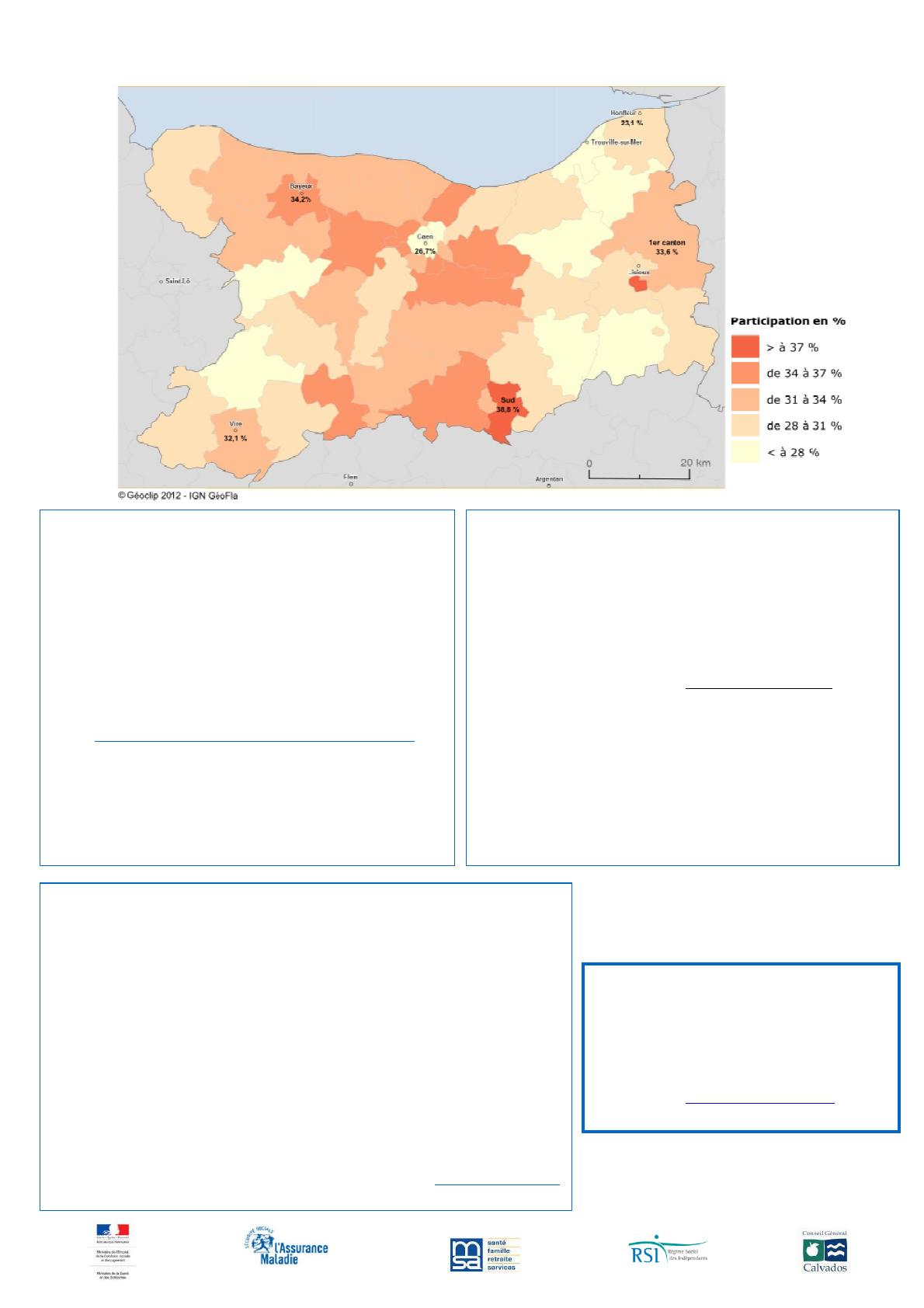Screen dimensions: 924x1308
Task: Click the Bayeux city marker on map
Action: click(300, 193)
